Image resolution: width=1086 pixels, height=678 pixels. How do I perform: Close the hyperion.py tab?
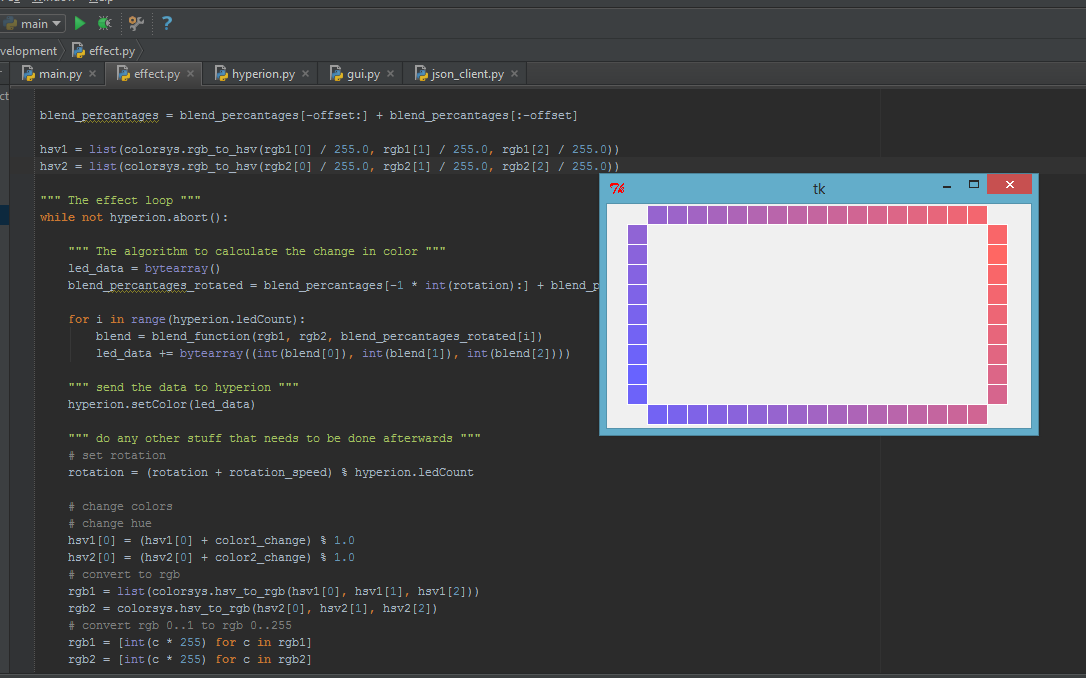[305, 73]
